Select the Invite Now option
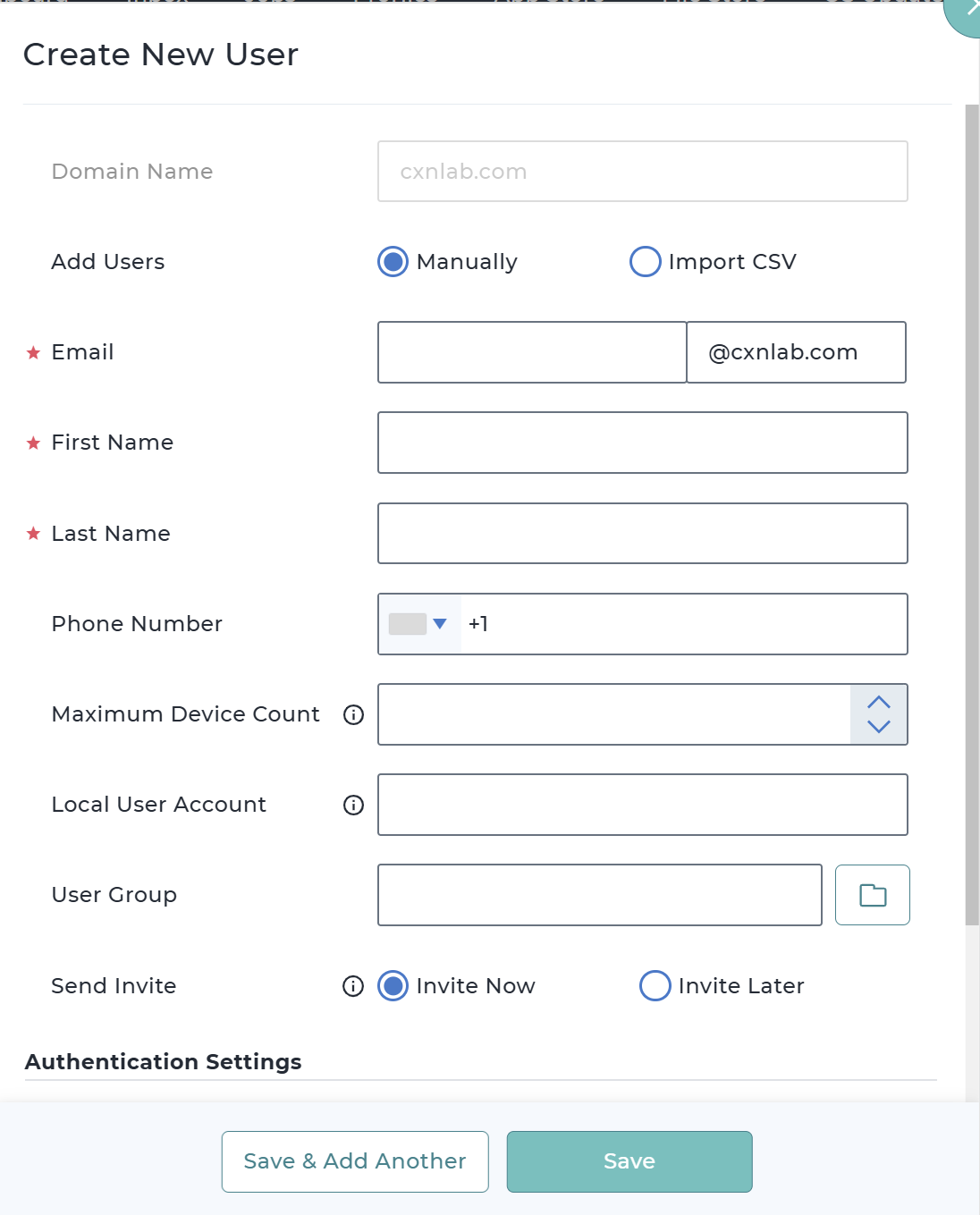Viewport: 980px width, 1215px height. (393, 986)
